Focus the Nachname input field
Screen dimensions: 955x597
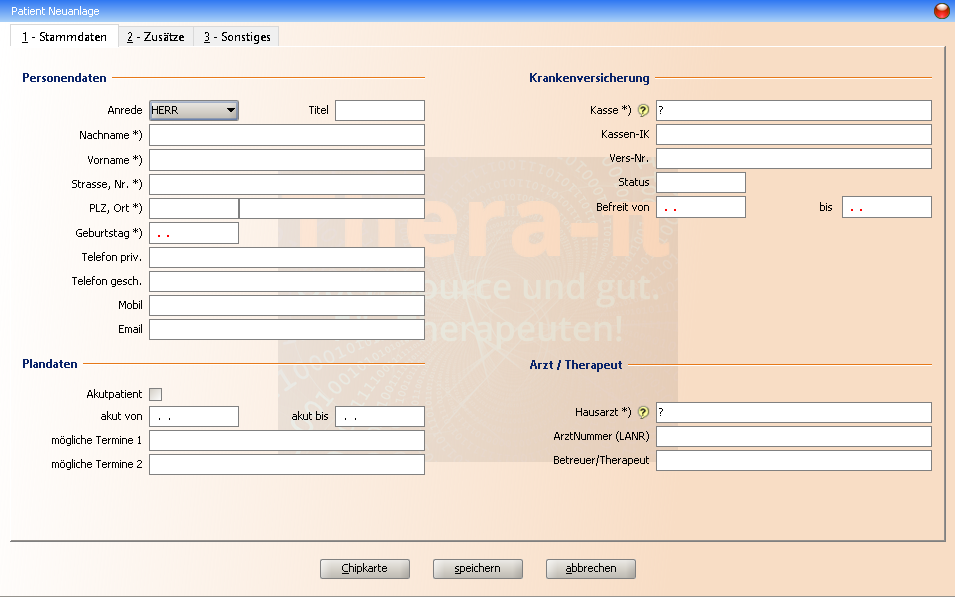click(286, 135)
